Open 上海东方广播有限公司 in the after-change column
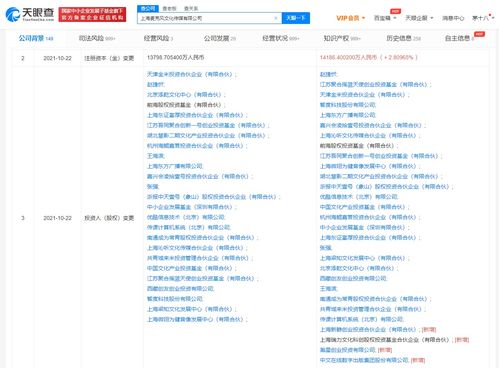The image size is (499, 368). (348, 115)
